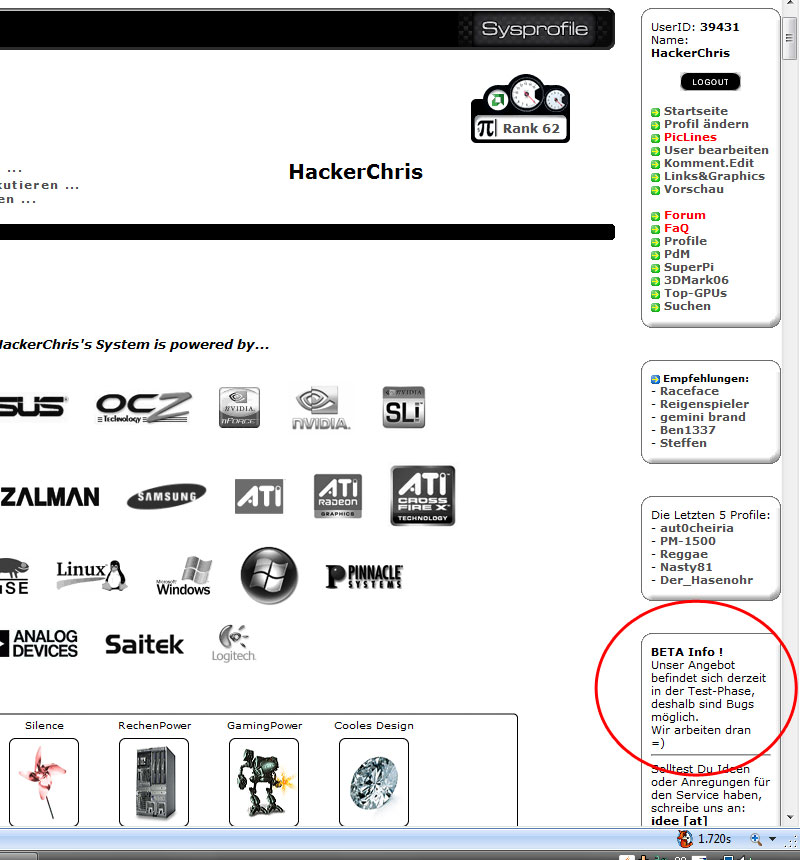Open Komment.Edit

pyautogui.click(x=709, y=163)
